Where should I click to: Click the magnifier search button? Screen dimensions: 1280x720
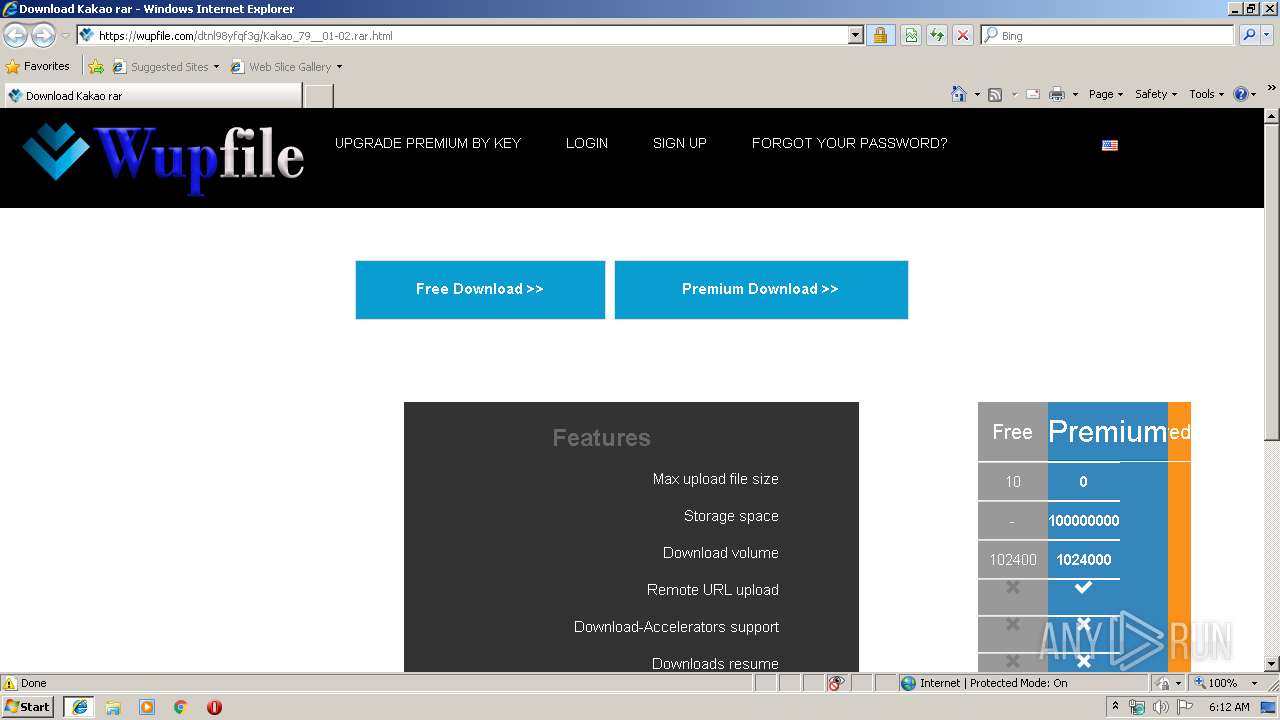click(1249, 35)
